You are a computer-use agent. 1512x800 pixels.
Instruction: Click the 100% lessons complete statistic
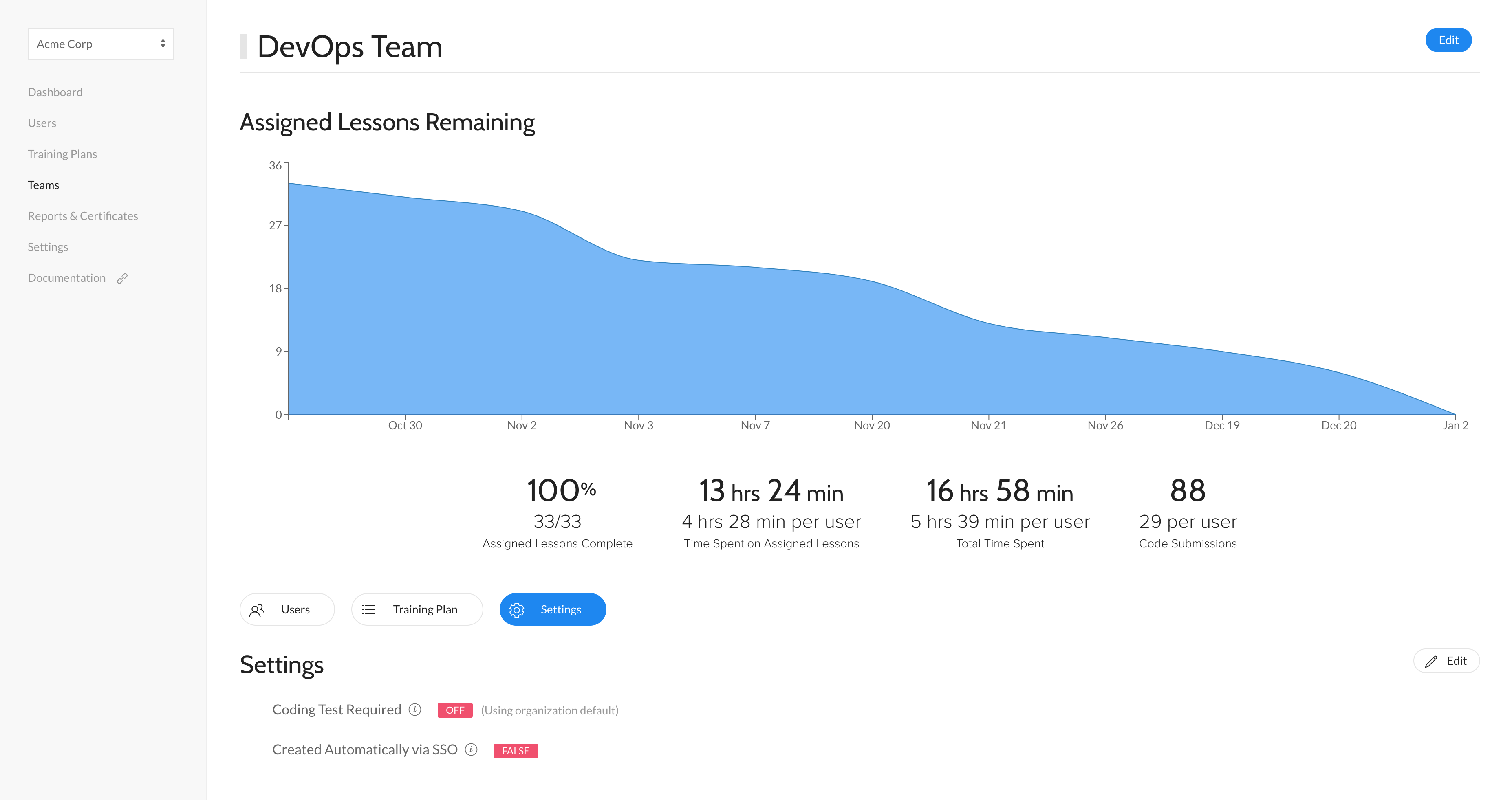pos(561,490)
